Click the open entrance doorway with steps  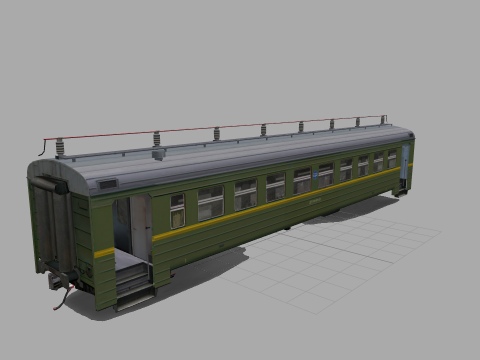coord(133,252)
